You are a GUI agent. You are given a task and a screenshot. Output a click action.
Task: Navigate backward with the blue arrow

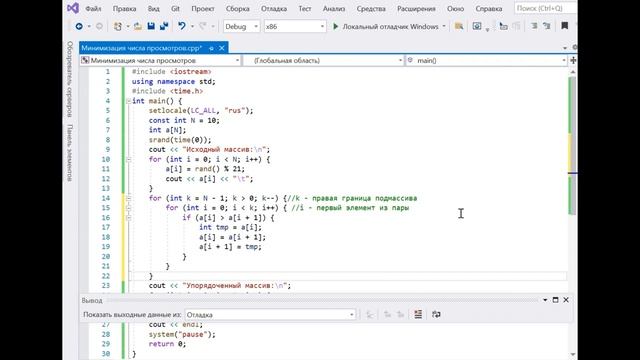coord(79,26)
